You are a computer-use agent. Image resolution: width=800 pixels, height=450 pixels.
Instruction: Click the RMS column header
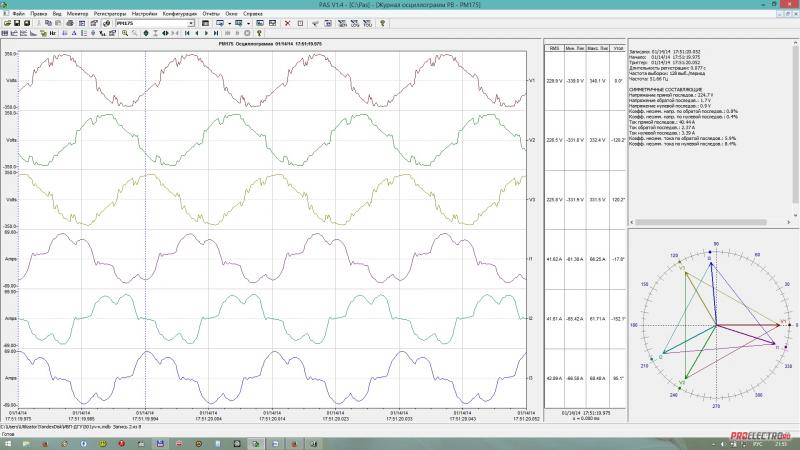click(555, 48)
